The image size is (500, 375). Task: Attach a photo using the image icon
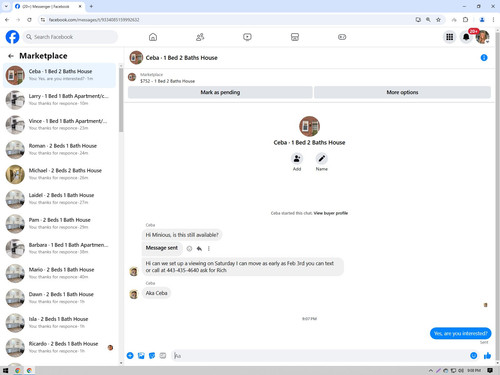click(141, 356)
